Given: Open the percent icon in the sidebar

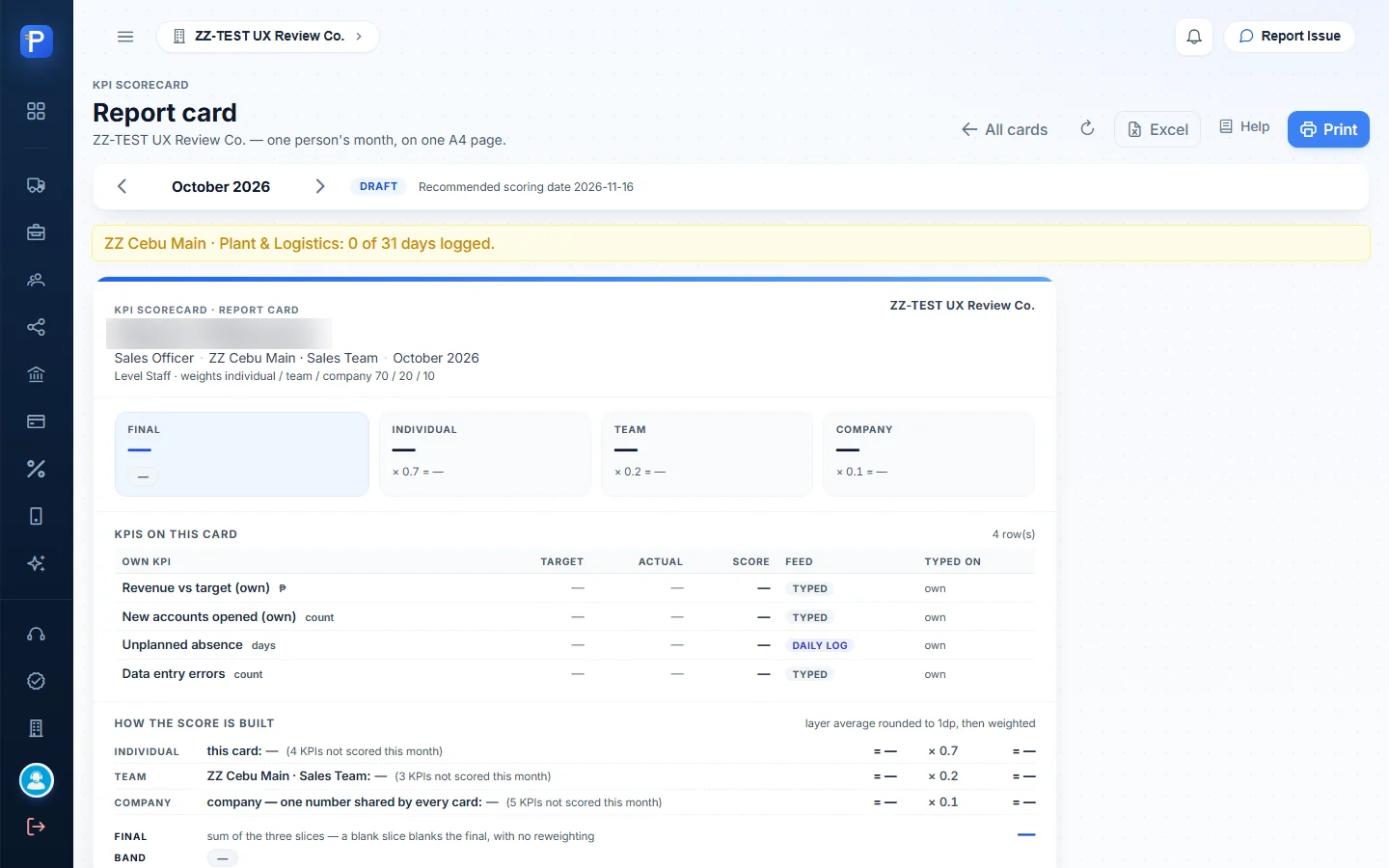Looking at the screenshot, I should click(x=37, y=469).
